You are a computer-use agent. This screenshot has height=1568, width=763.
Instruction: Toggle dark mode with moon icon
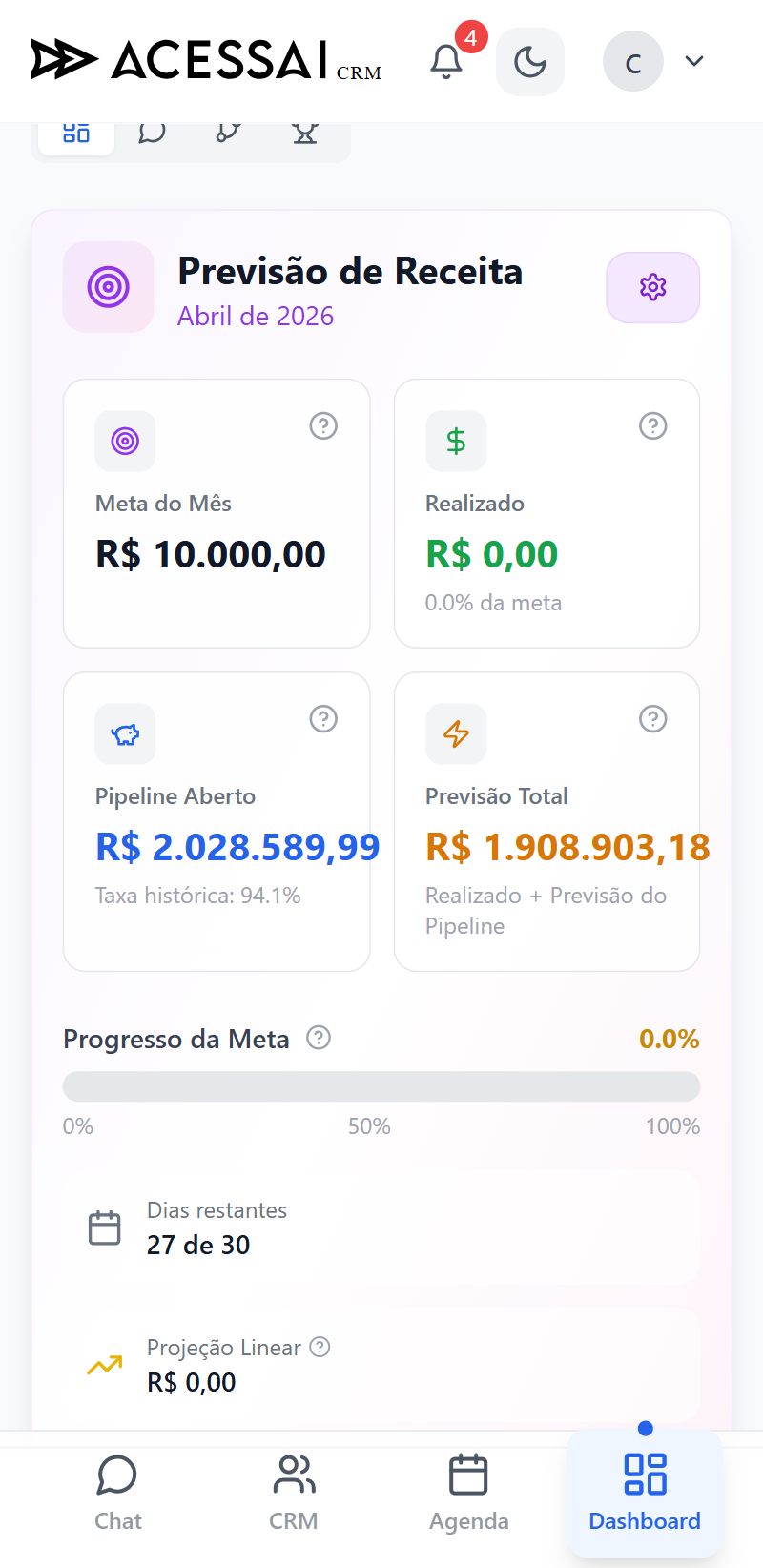530,62
